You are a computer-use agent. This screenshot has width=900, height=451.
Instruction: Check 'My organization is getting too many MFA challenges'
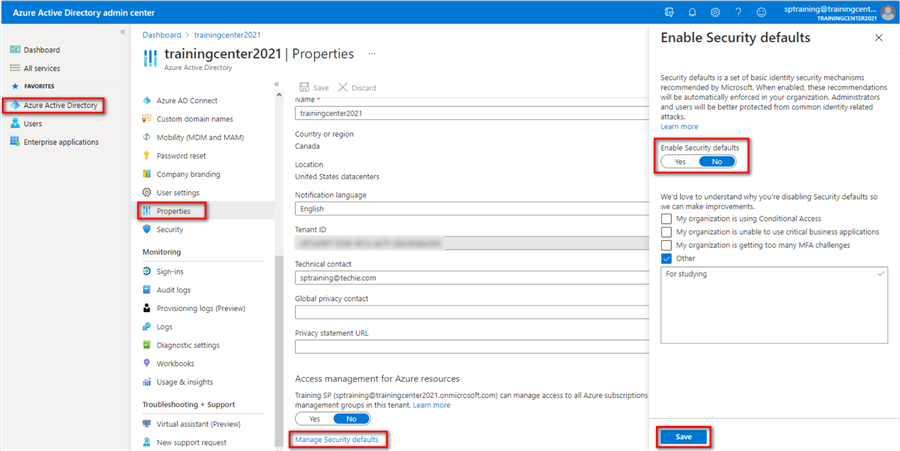[x=667, y=244]
